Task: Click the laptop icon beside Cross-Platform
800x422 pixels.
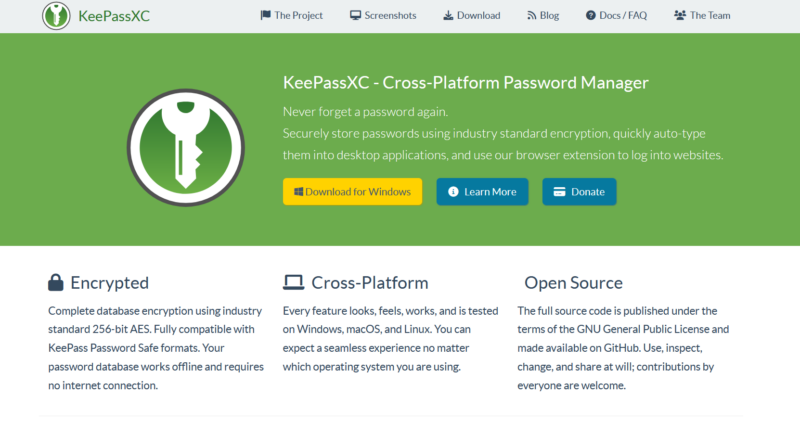Action: point(293,282)
